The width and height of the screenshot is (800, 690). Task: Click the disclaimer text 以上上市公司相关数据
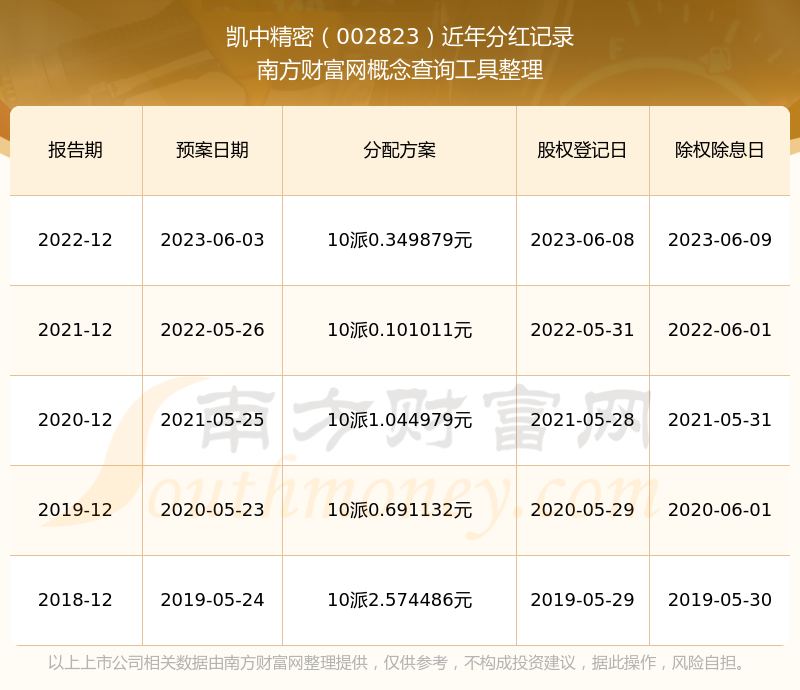click(x=128, y=663)
